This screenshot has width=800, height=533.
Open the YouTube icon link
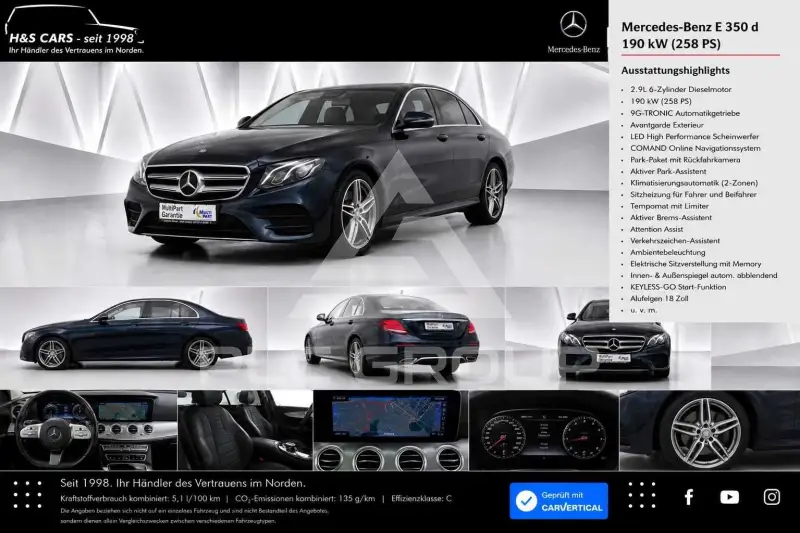tap(730, 497)
